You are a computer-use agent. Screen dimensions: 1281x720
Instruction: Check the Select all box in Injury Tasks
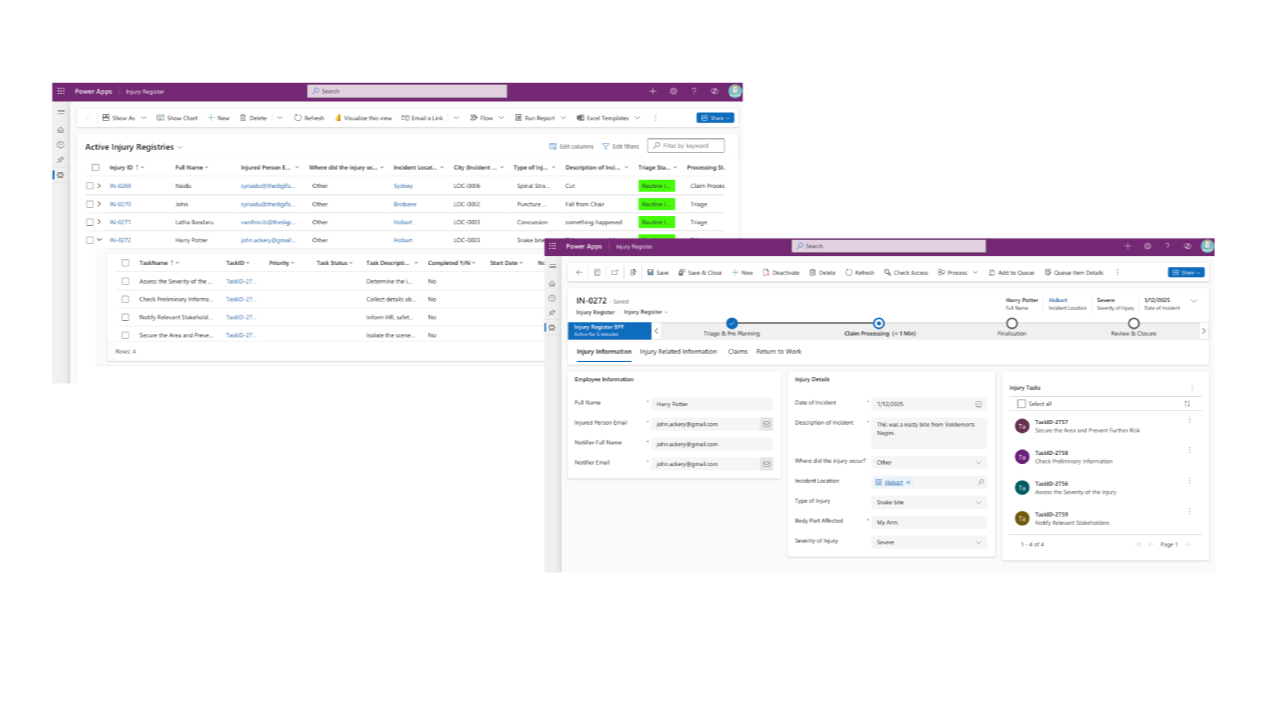click(x=1021, y=404)
